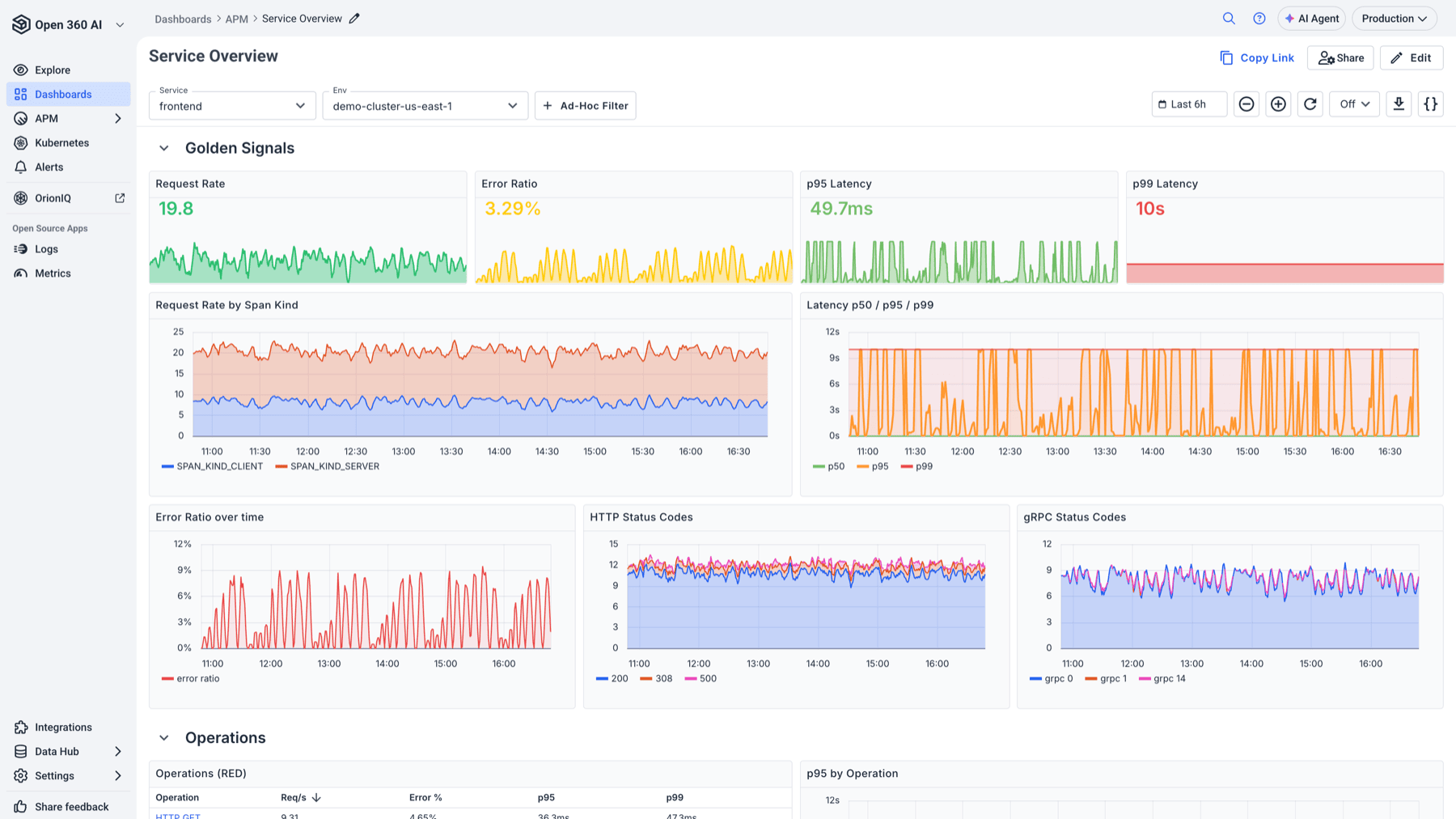This screenshot has height=819, width=1456.
Task: Open the Service frontend dropdown
Action: [x=232, y=105]
